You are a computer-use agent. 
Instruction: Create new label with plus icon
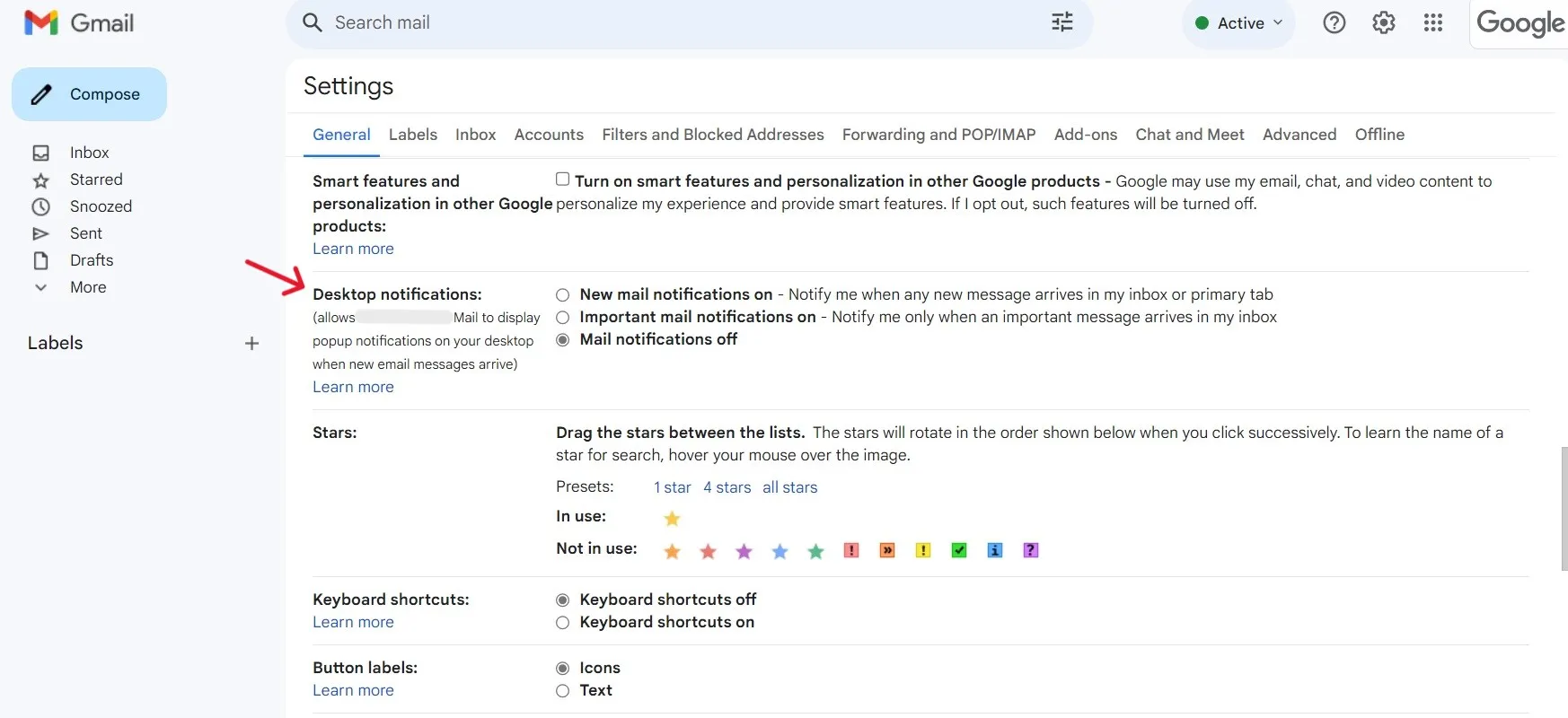click(251, 343)
